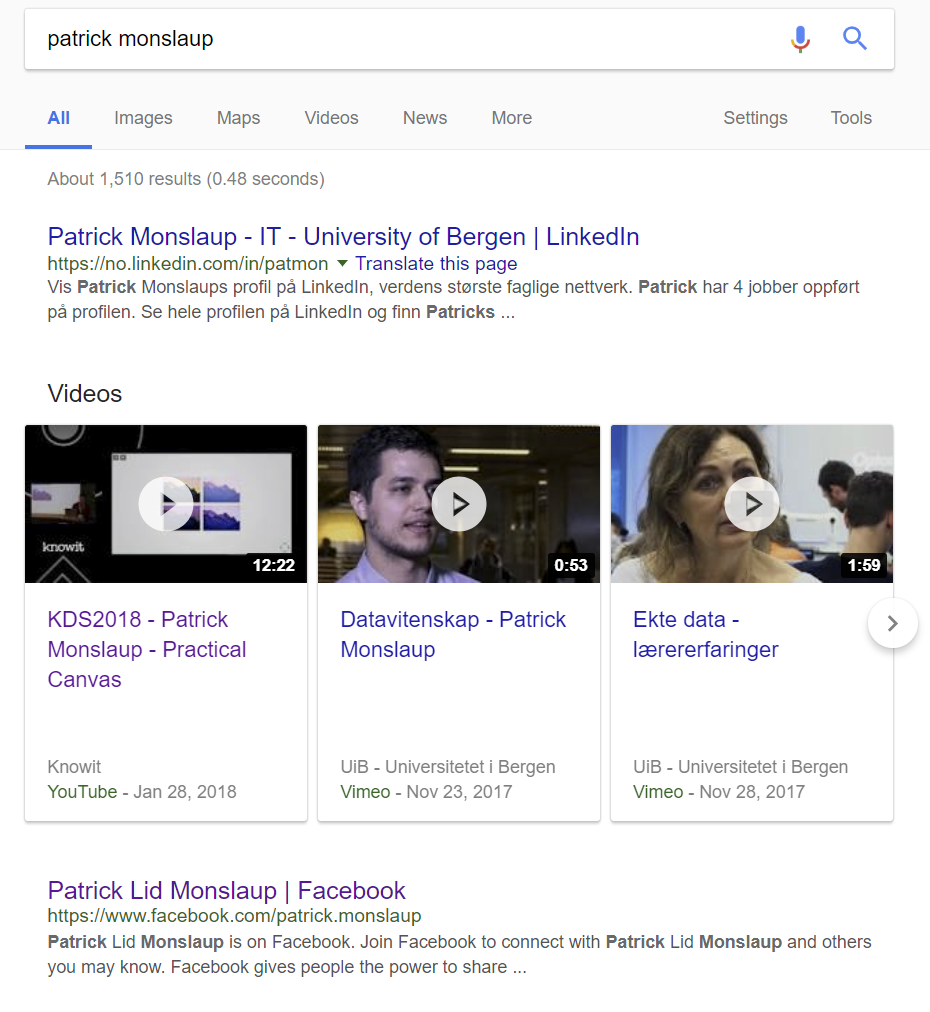Expand the More menu
930x1012 pixels.
512,118
